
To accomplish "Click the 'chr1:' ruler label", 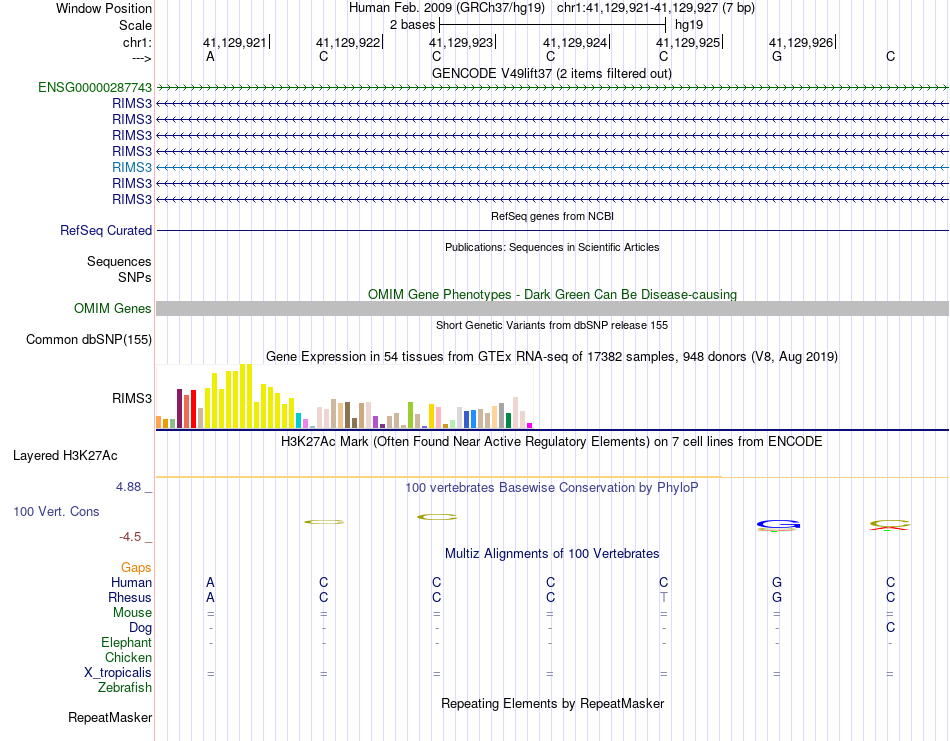I will click(x=137, y=42).
